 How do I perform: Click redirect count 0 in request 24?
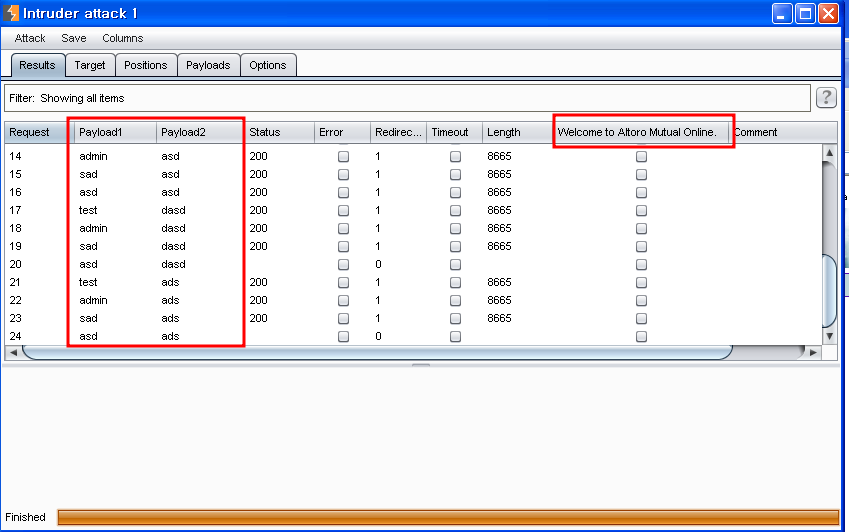tap(378, 336)
